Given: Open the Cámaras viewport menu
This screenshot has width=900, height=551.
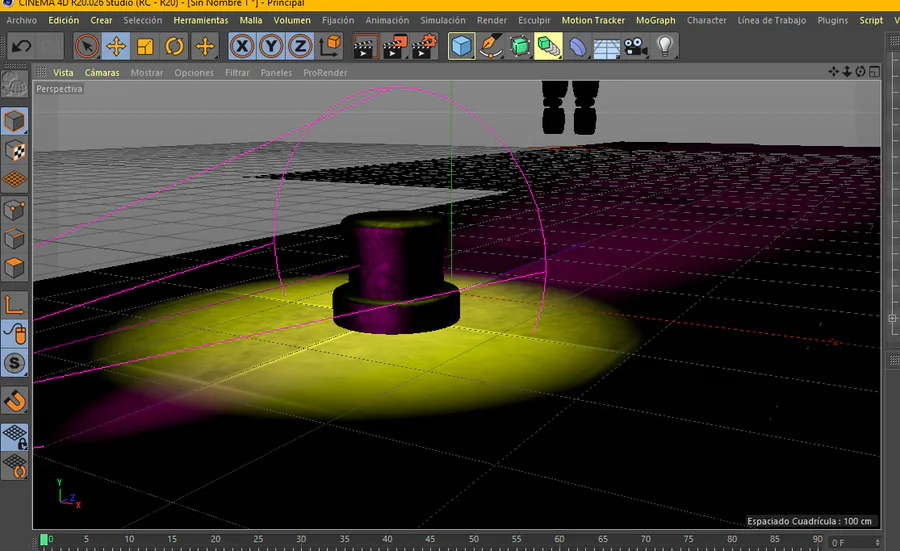Looking at the screenshot, I should point(102,73).
